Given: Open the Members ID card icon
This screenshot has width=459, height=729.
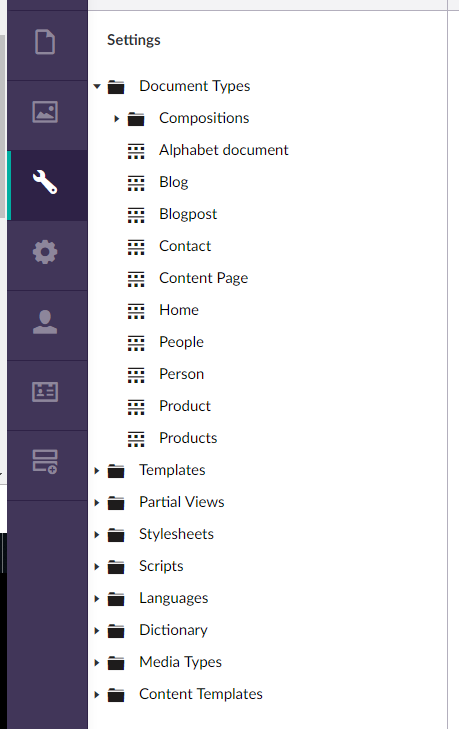Looking at the screenshot, I should click(45, 392).
